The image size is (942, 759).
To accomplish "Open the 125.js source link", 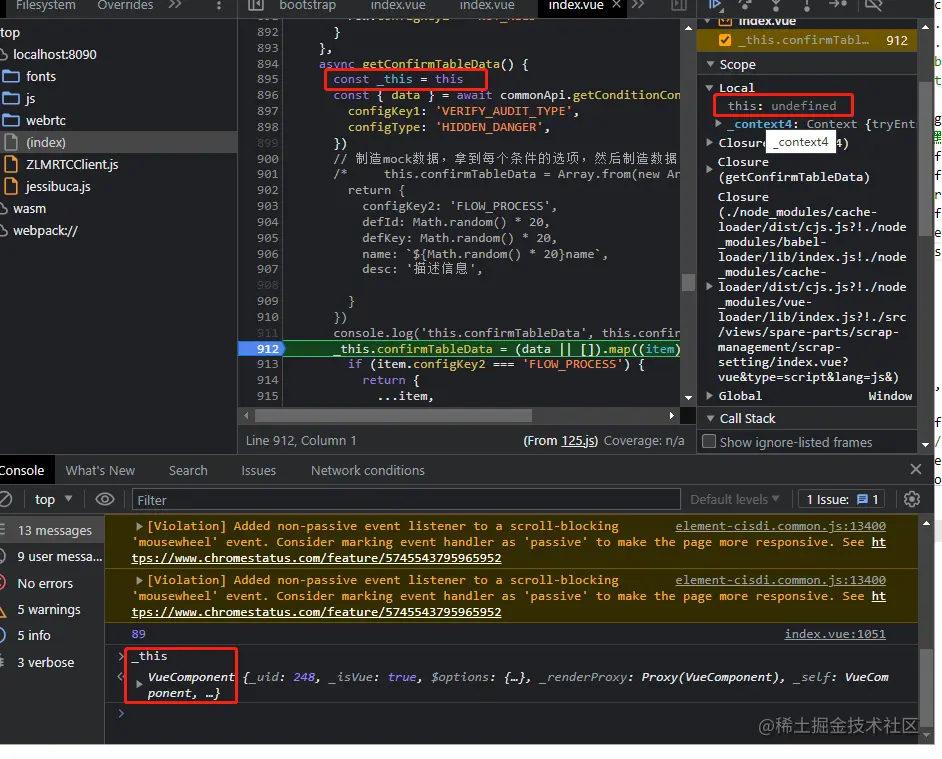I will tap(578, 440).
